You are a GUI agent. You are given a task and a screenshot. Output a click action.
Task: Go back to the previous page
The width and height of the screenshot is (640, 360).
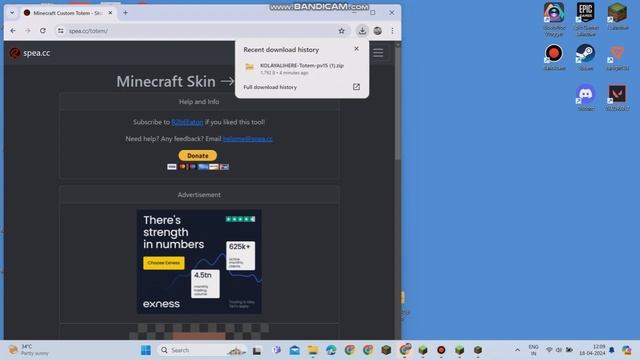point(13,31)
